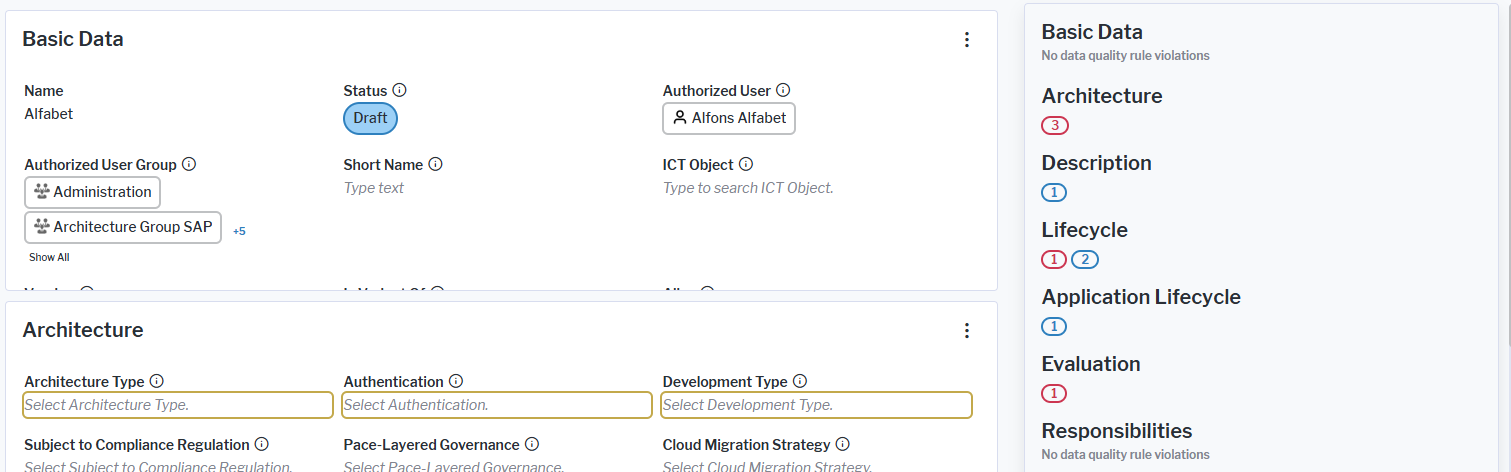Viewport: 1511px width, 472px height.
Task: Show info tooltip for Authorized User
Action: (x=783, y=90)
